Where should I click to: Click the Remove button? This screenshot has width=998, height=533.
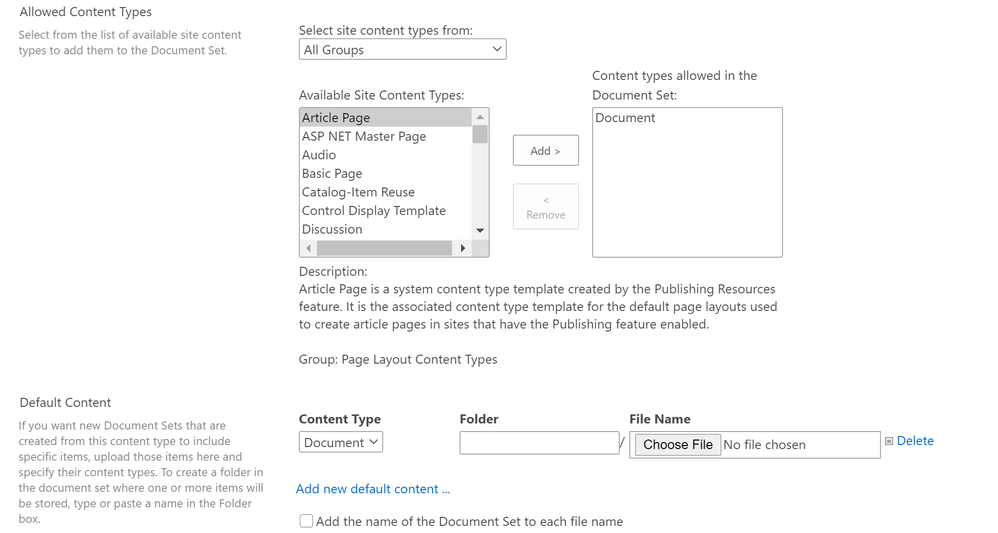click(546, 207)
